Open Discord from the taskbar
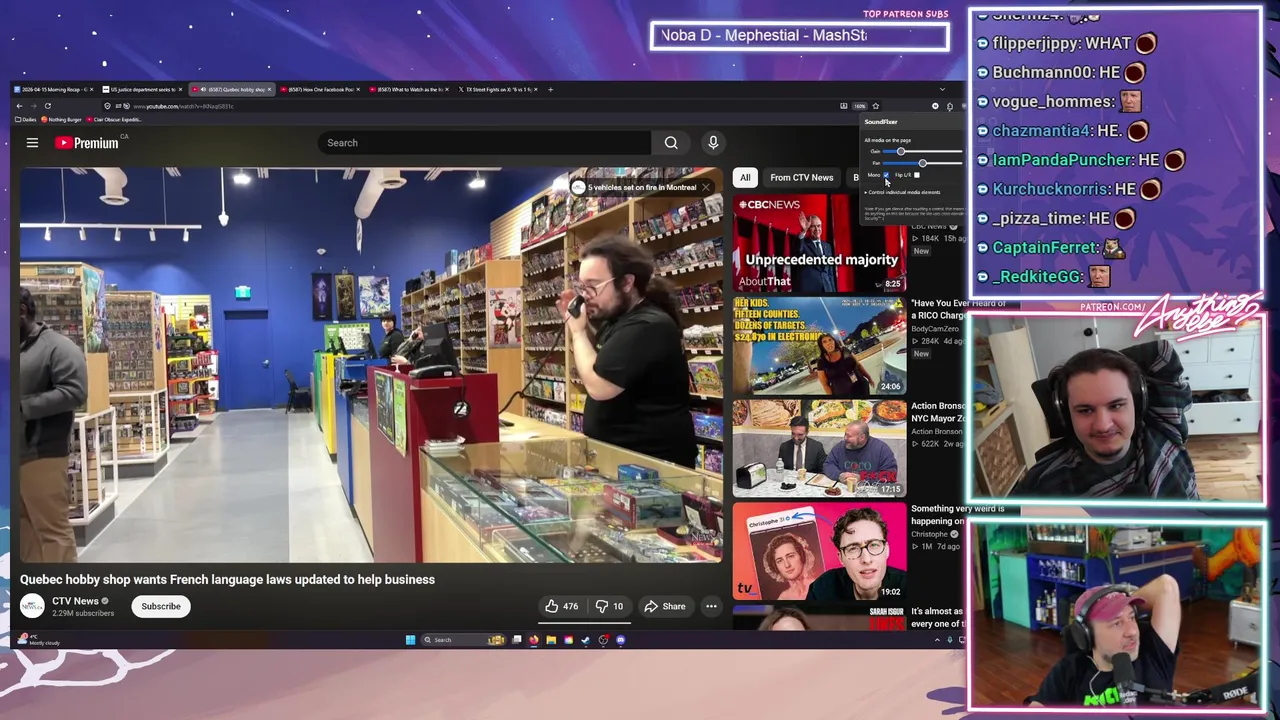The image size is (1280, 720). (x=620, y=640)
